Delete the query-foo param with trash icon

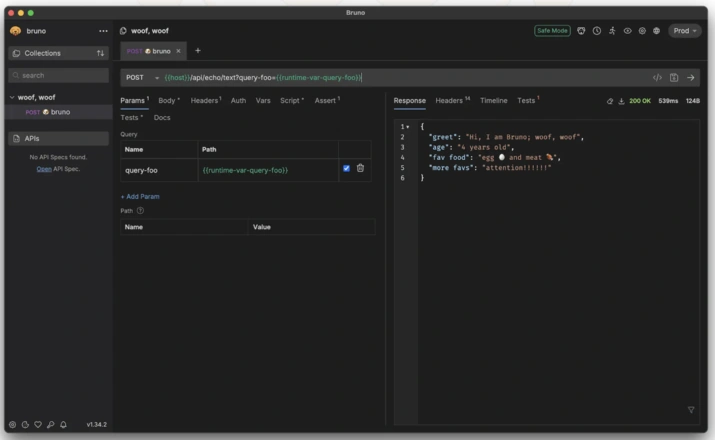point(360,168)
